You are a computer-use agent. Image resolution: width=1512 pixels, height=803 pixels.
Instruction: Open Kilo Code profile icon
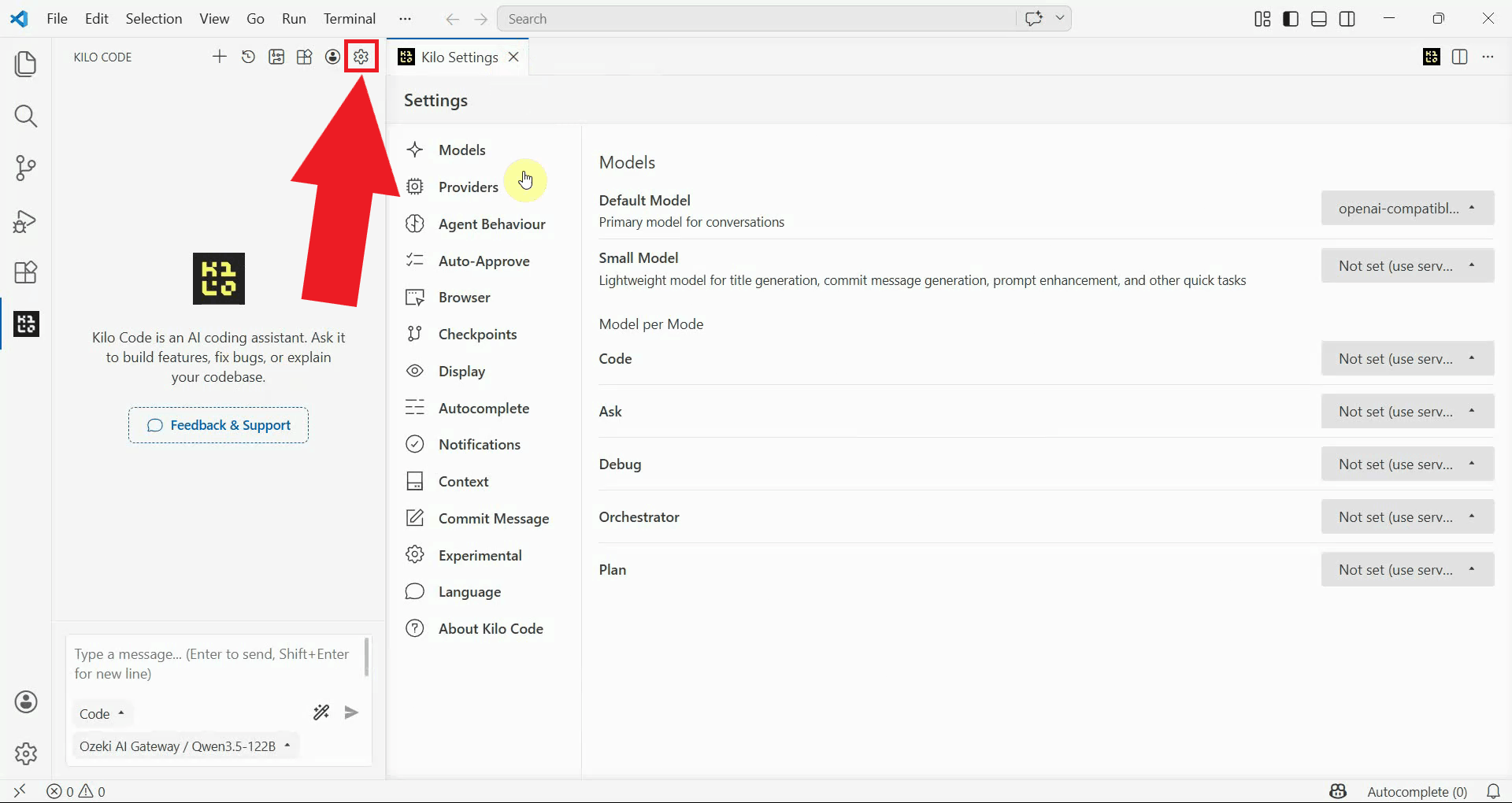click(333, 57)
